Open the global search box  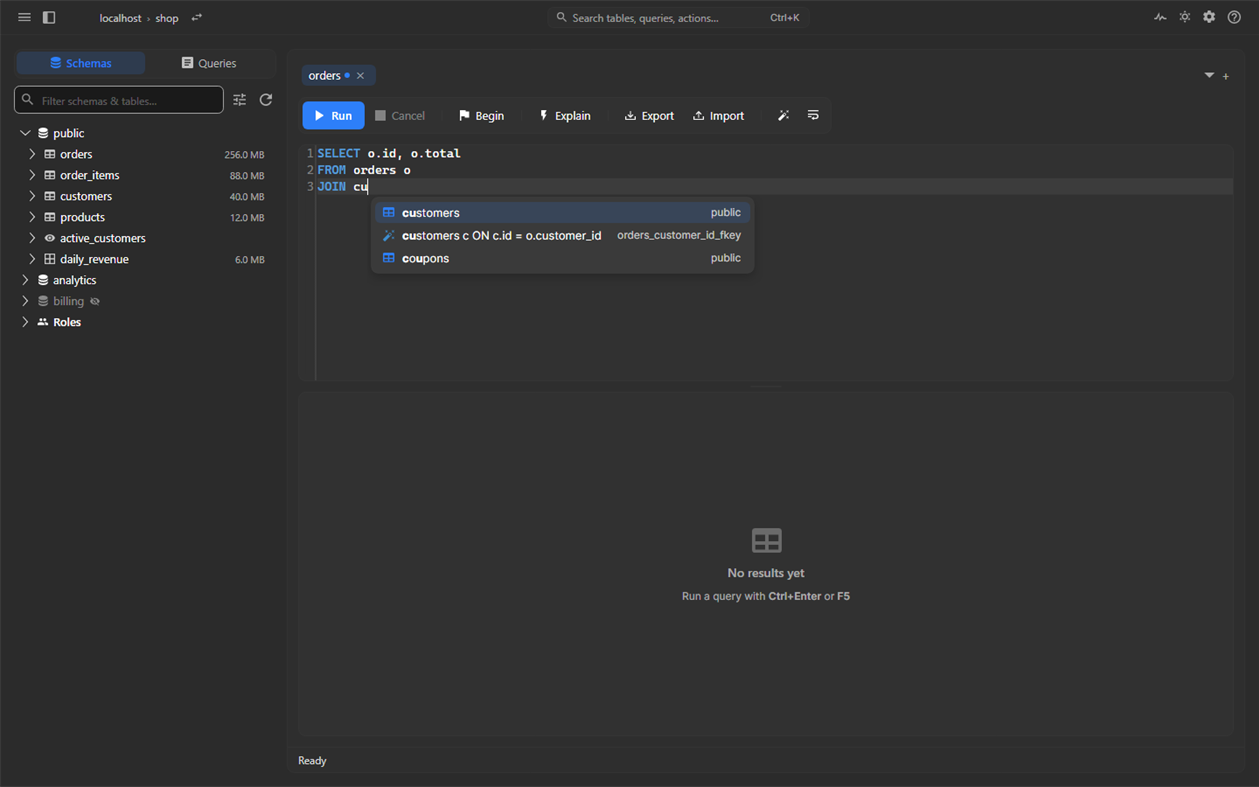pyautogui.click(x=677, y=17)
